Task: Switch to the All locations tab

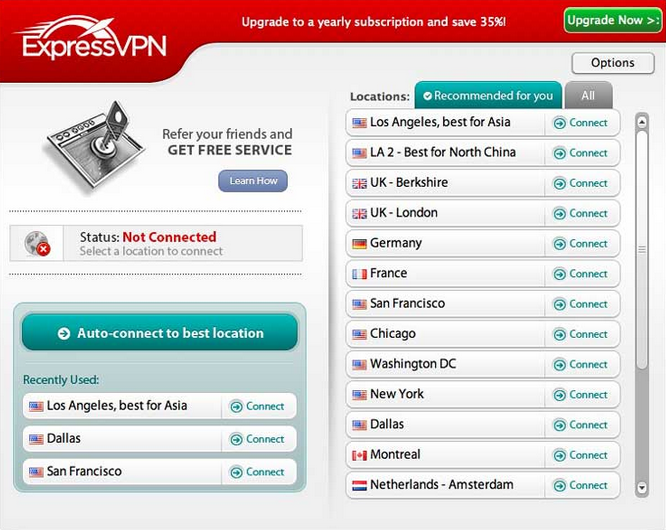Action: click(588, 96)
